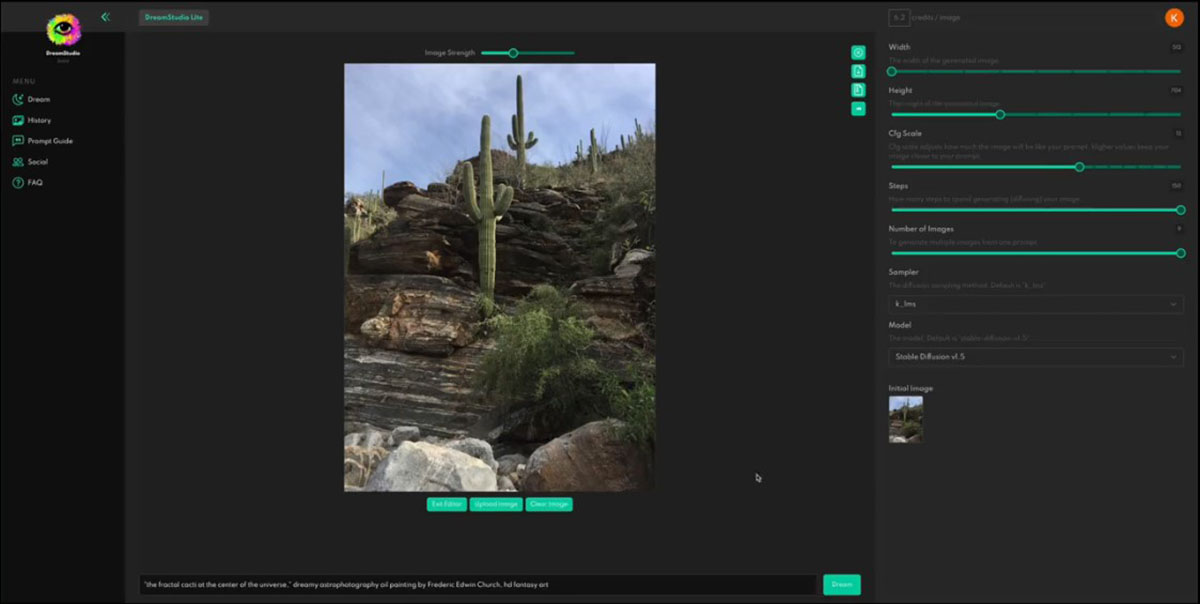Click the Image Strength slider handle

[513, 53]
